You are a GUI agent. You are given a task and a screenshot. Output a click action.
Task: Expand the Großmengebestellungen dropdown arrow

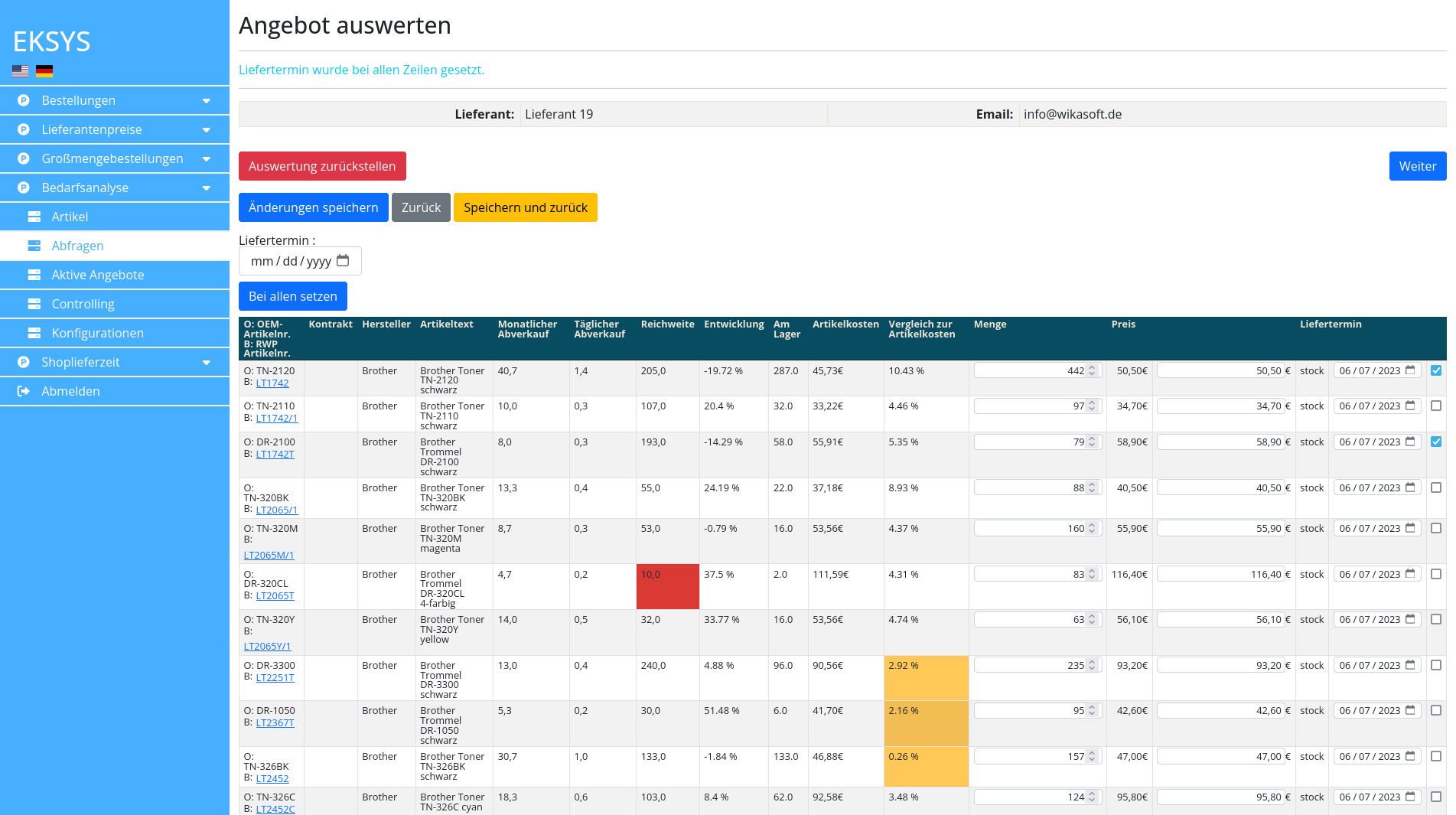206,159
